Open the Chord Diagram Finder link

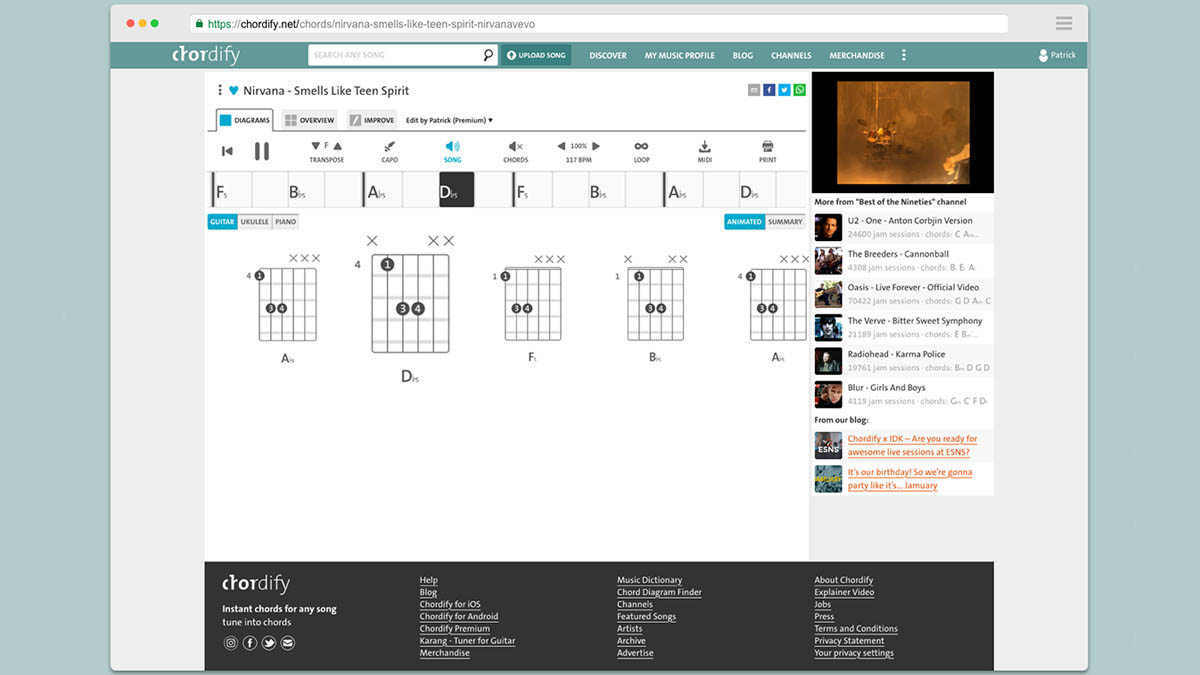(x=659, y=592)
